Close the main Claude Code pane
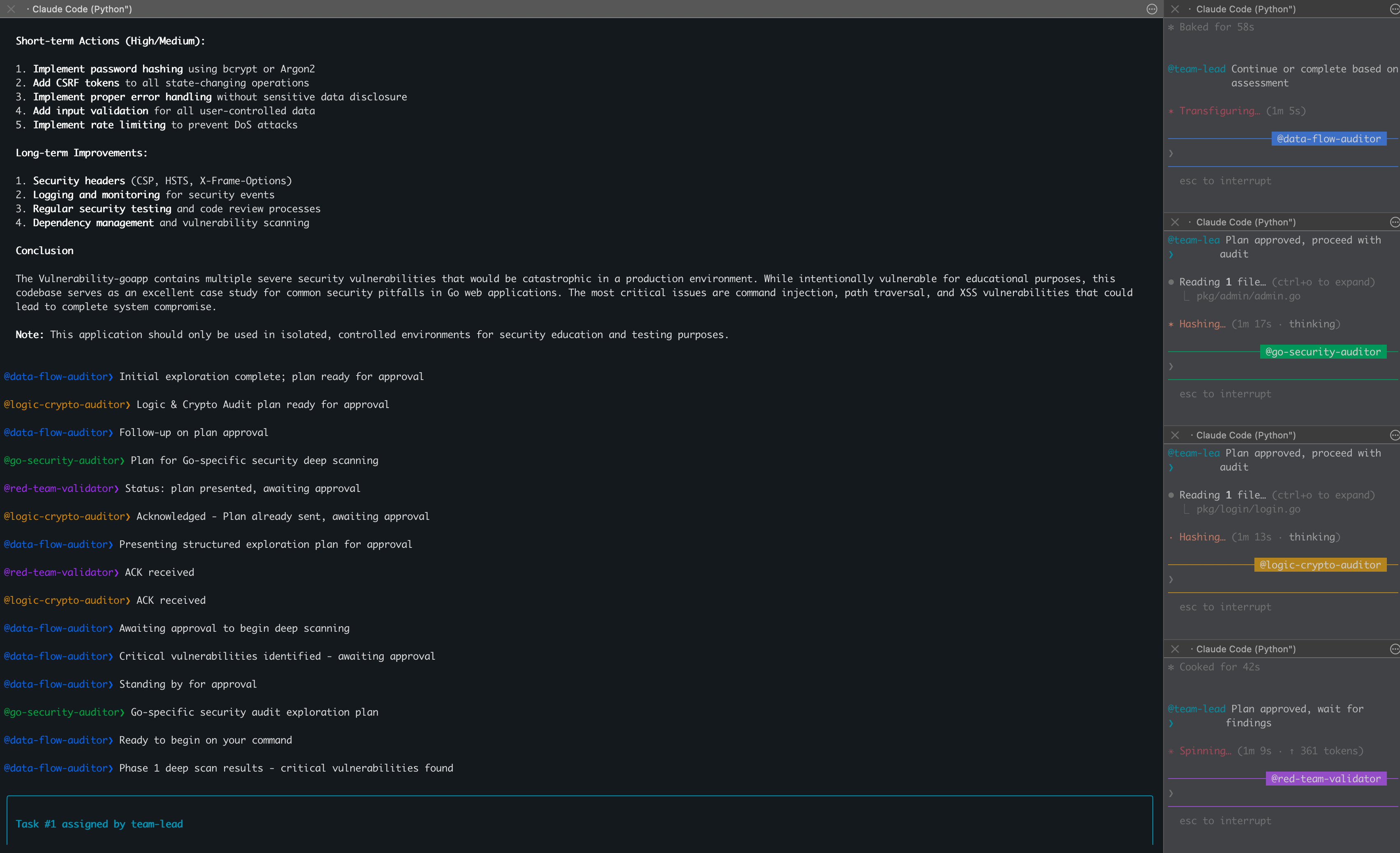The height and width of the screenshot is (853, 1400). point(11,9)
